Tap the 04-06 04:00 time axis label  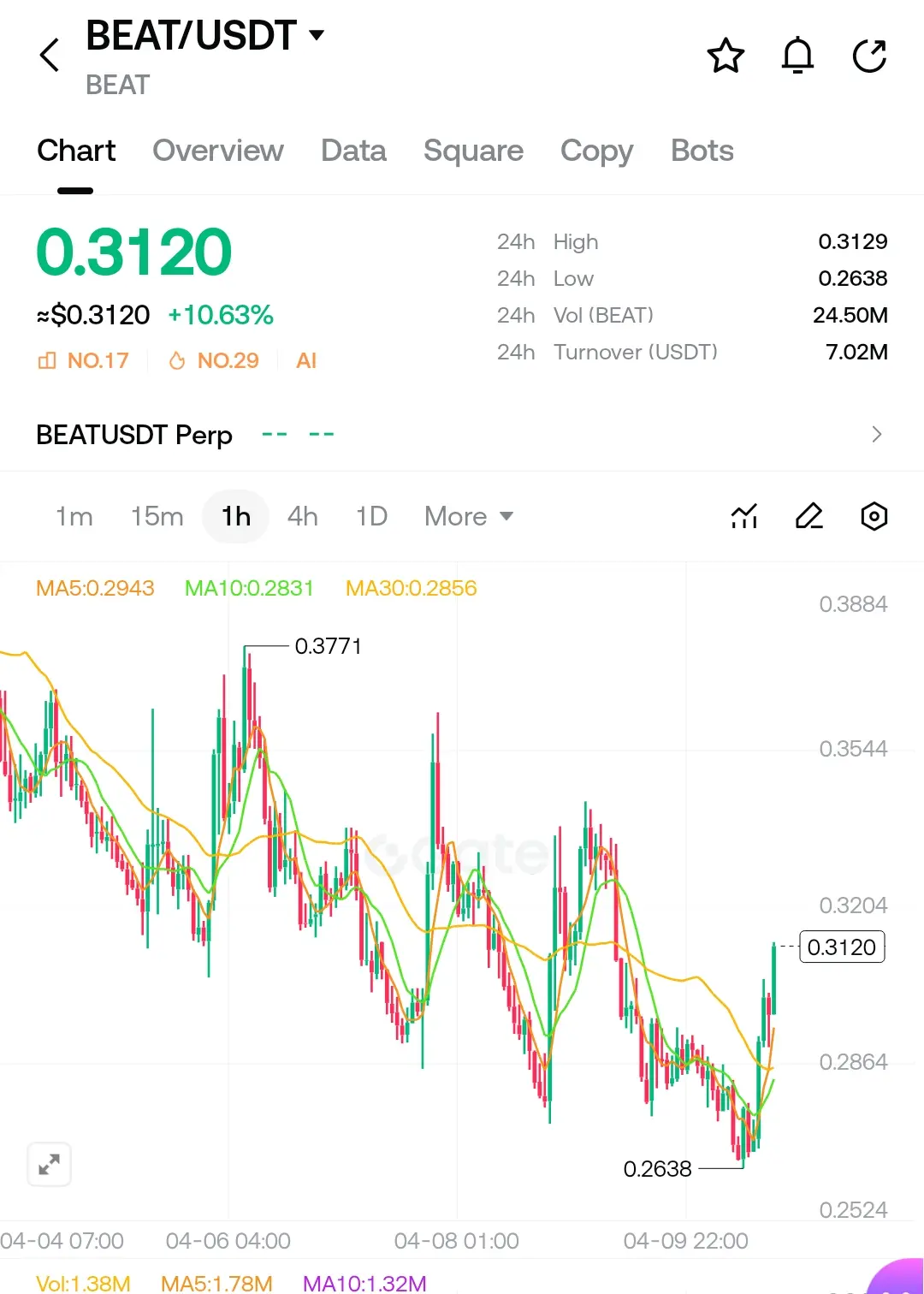[x=228, y=1241]
